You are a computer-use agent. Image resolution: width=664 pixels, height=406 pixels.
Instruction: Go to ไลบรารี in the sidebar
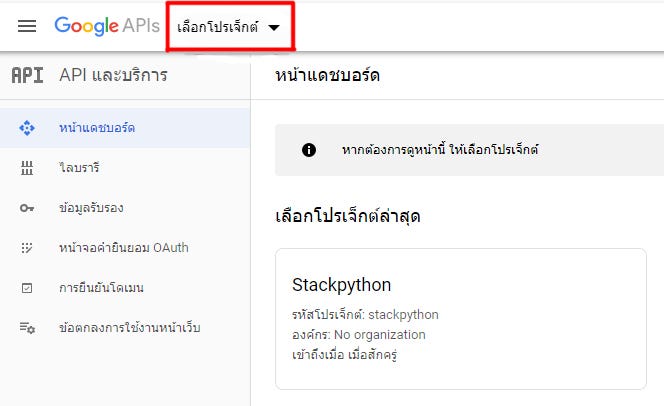tap(125, 168)
